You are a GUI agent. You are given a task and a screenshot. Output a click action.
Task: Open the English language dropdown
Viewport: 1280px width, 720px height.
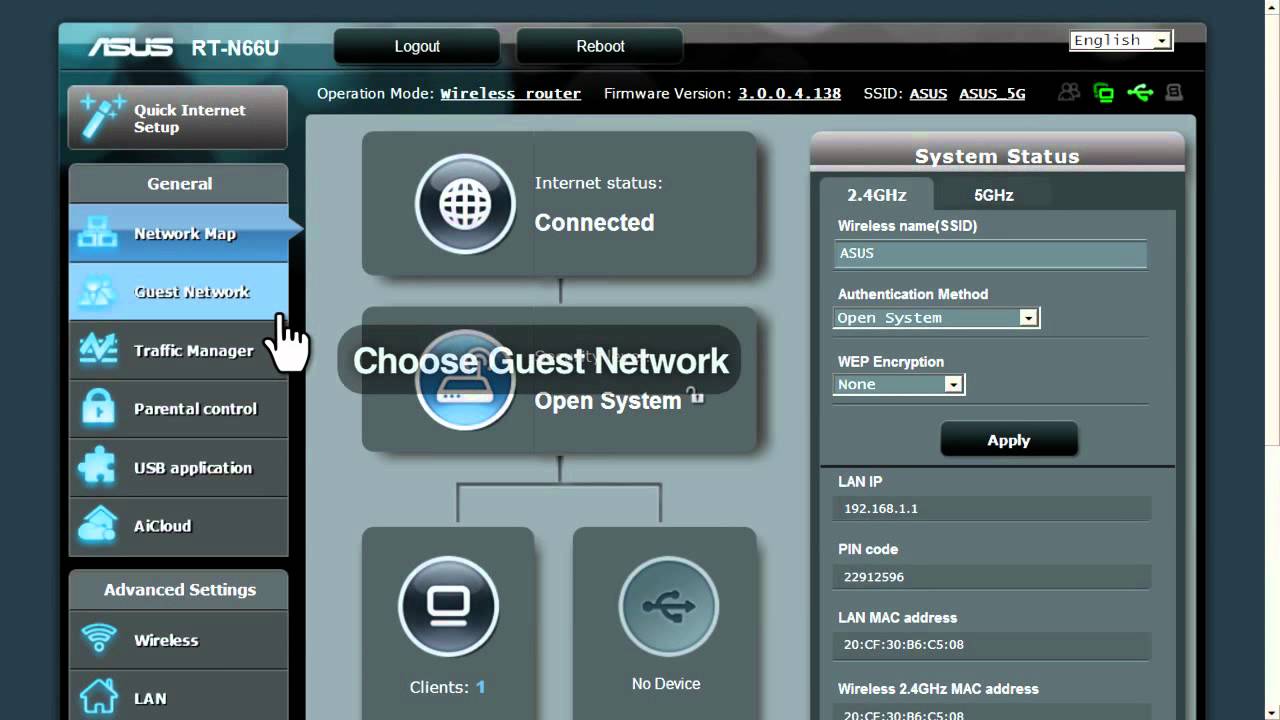1120,40
